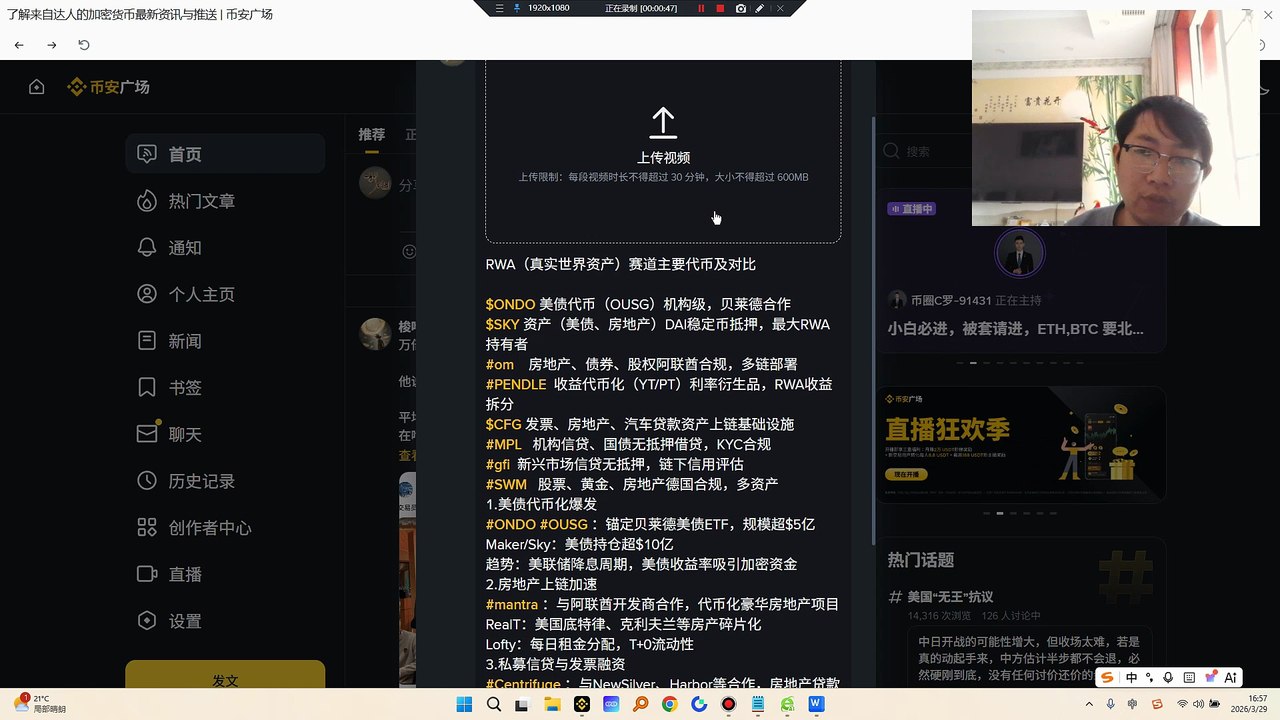Click the $CFG token tag
The height and width of the screenshot is (720, 1280).
coord(504,424)
